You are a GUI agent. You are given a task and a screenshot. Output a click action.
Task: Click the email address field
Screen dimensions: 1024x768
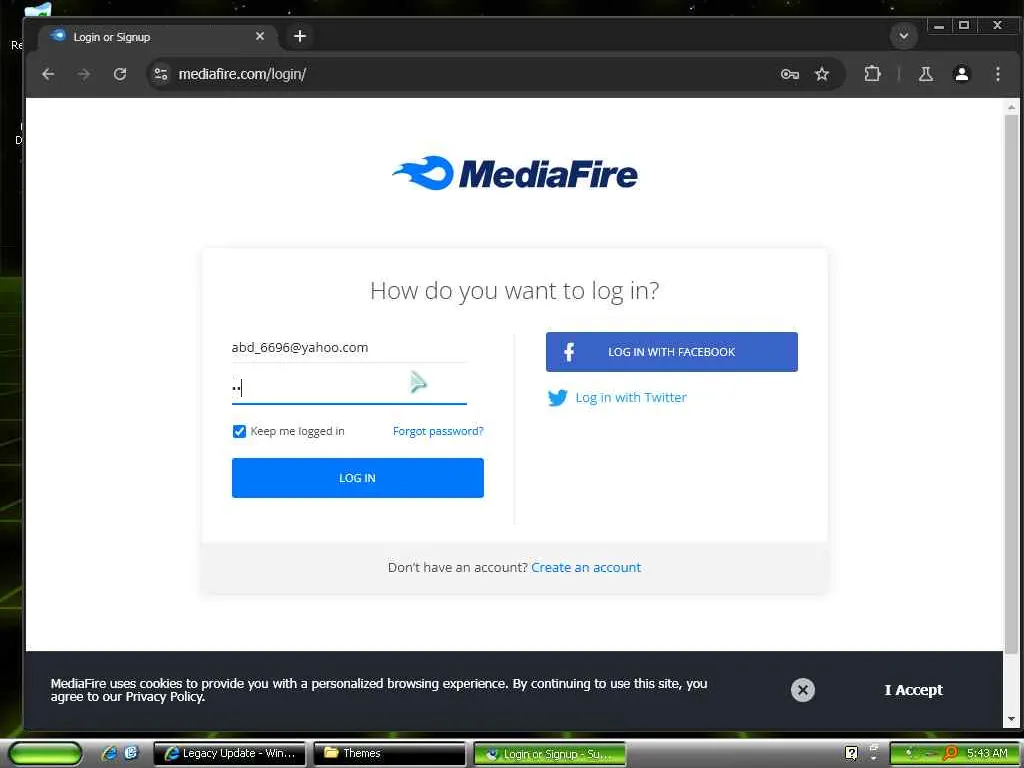click(x=349, y=347)
